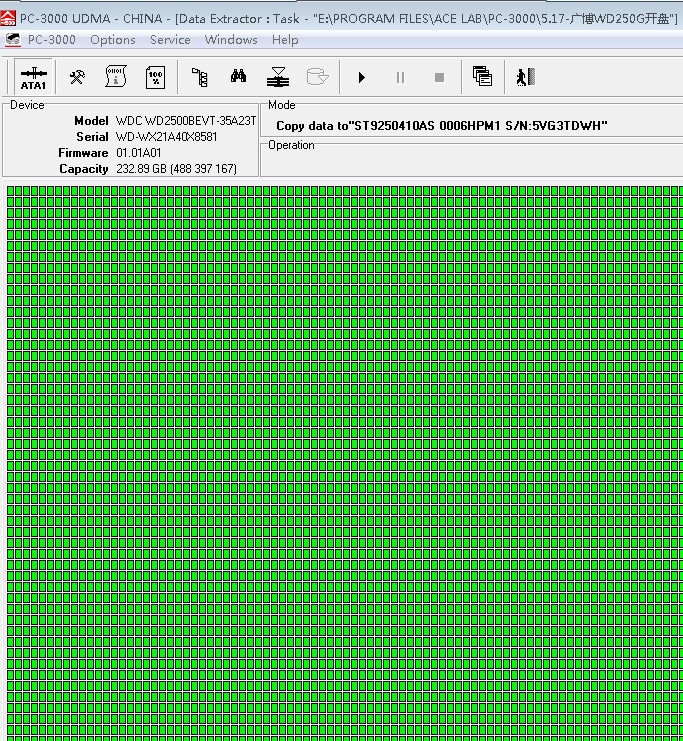Click the binoculars search icon
Image resolution: width=683 pixels, height=741 pixels.
[239, 77]
